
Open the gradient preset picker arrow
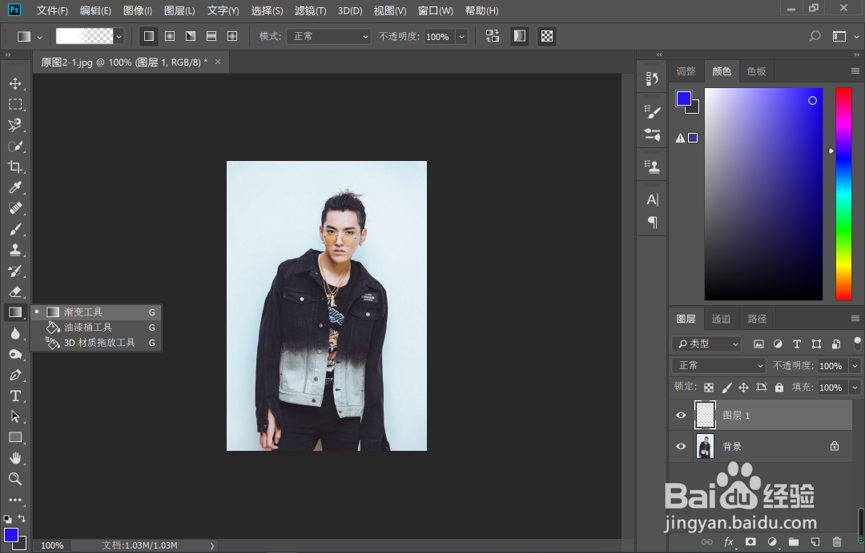119,36
